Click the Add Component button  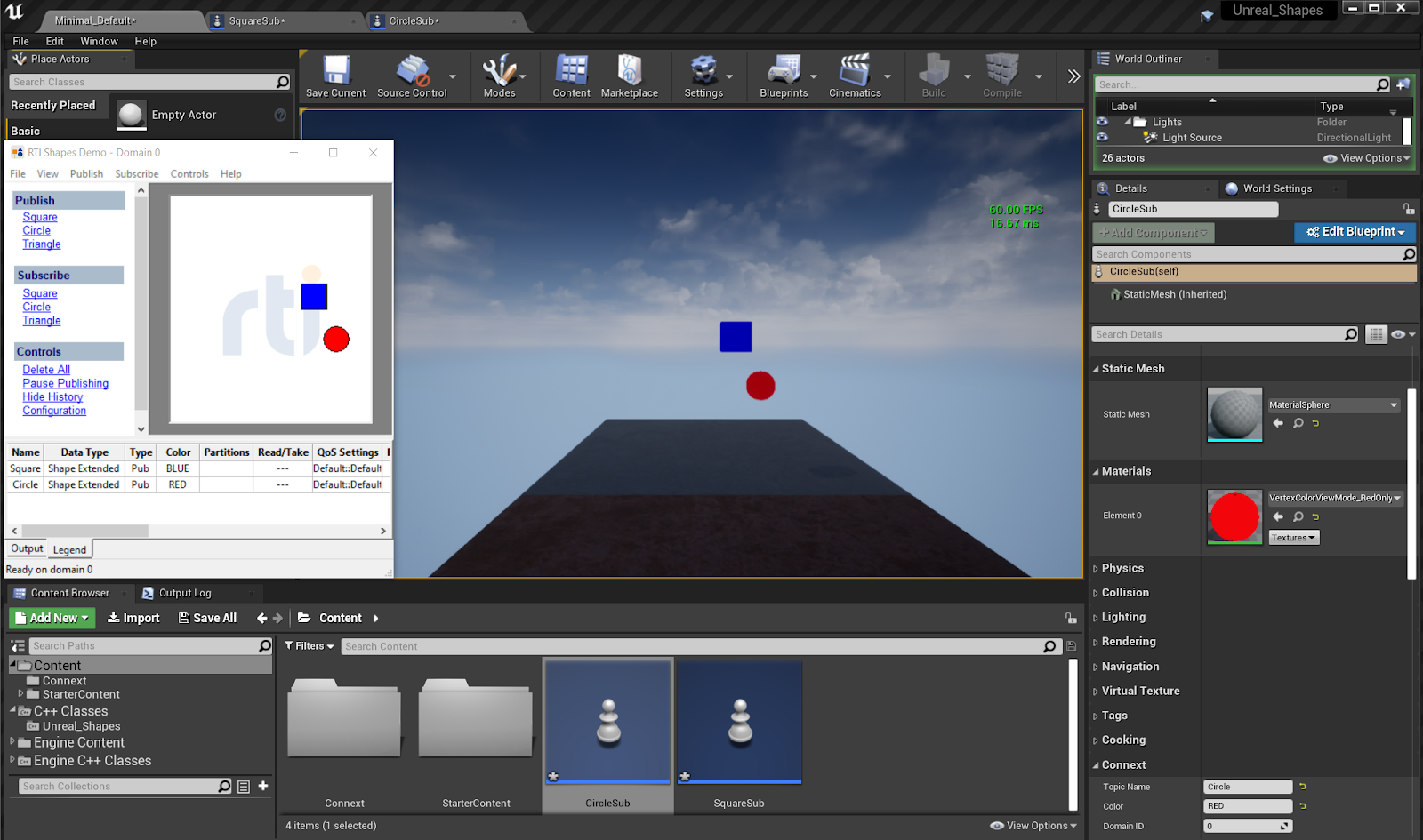1153,233
